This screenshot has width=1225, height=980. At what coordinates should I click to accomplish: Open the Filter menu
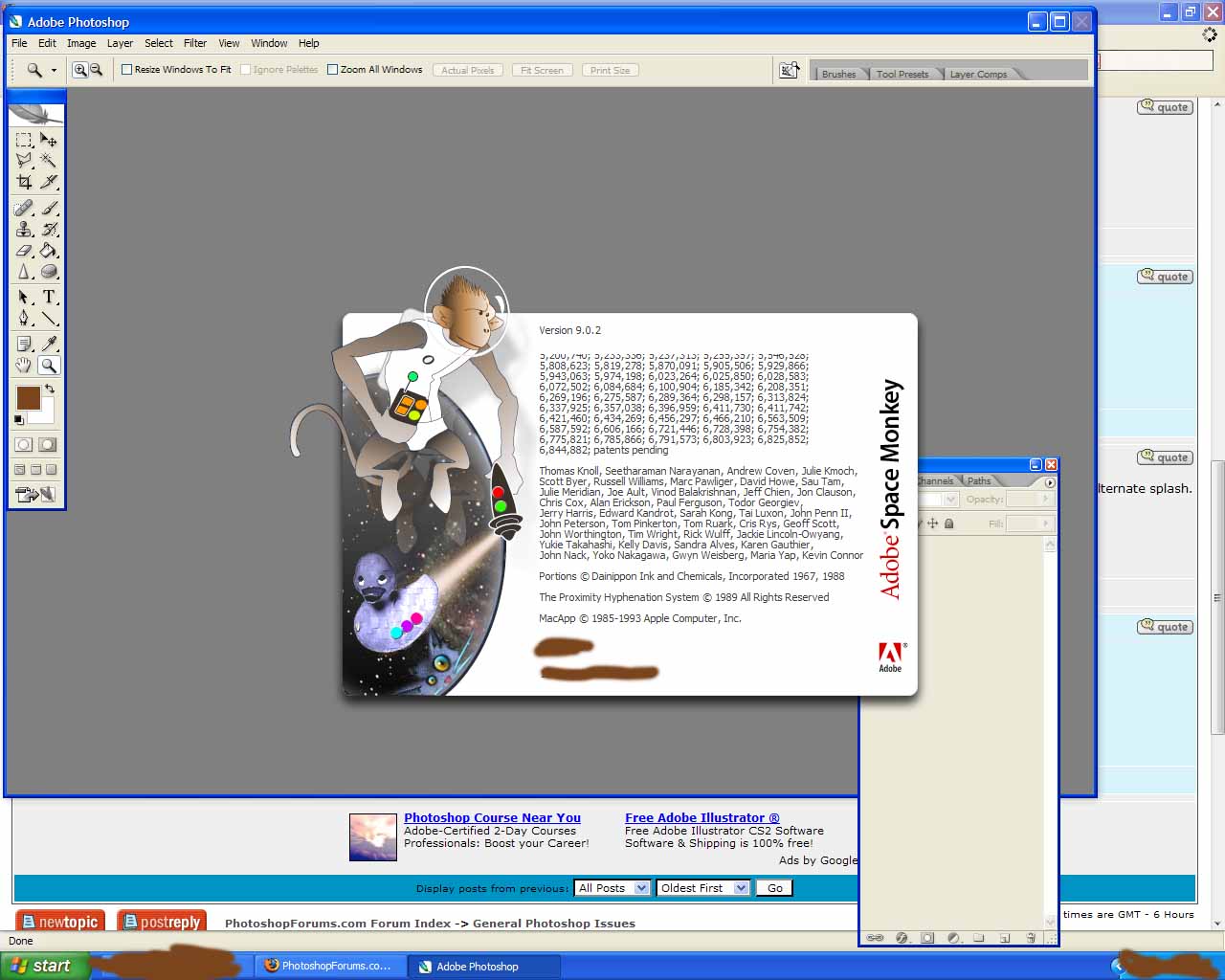tap(195, 43)
